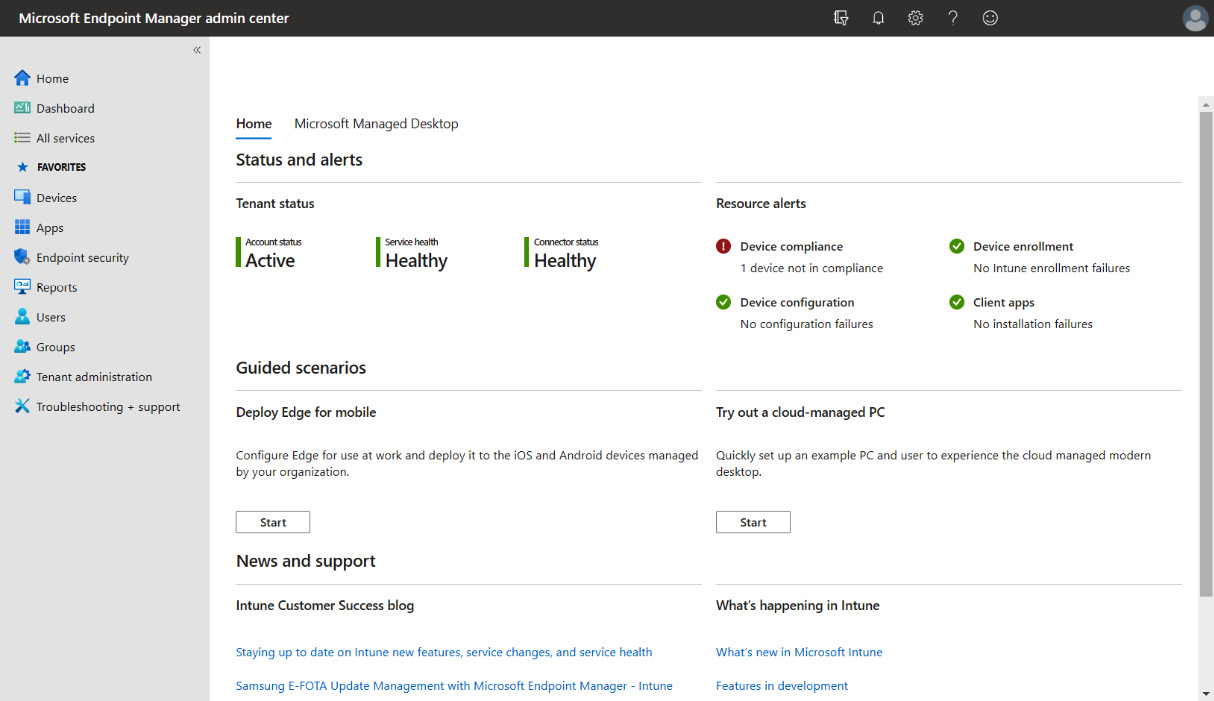Click the Account status Active value
Screen dimensions: 1214x701
point(270,261)
